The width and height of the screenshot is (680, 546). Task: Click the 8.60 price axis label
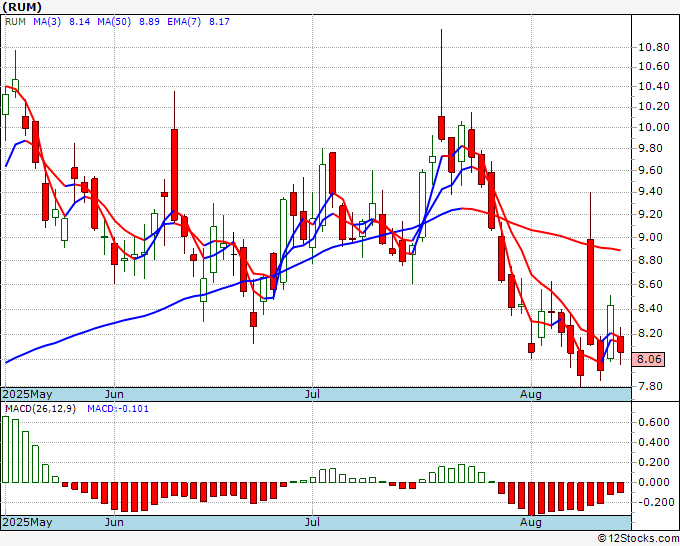click(x=650, y=284)
